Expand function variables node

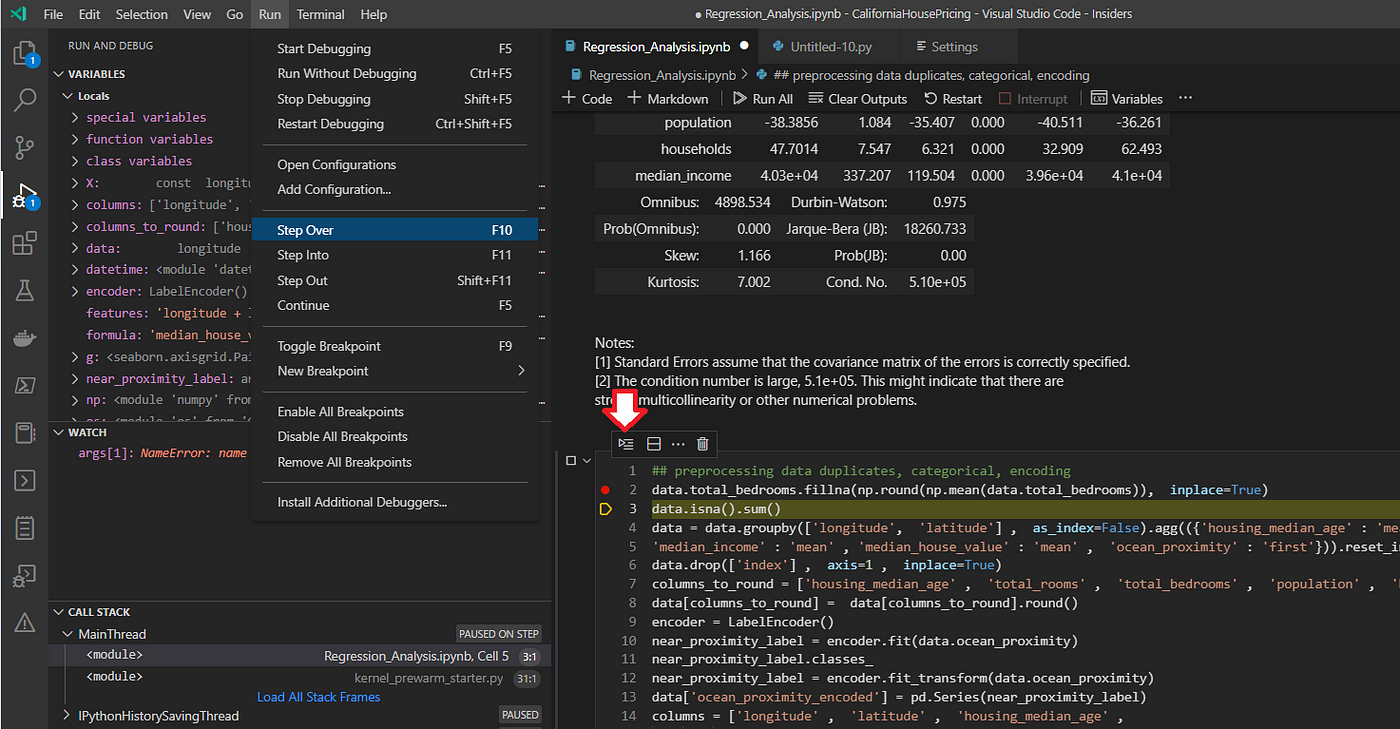click(75, 140)
